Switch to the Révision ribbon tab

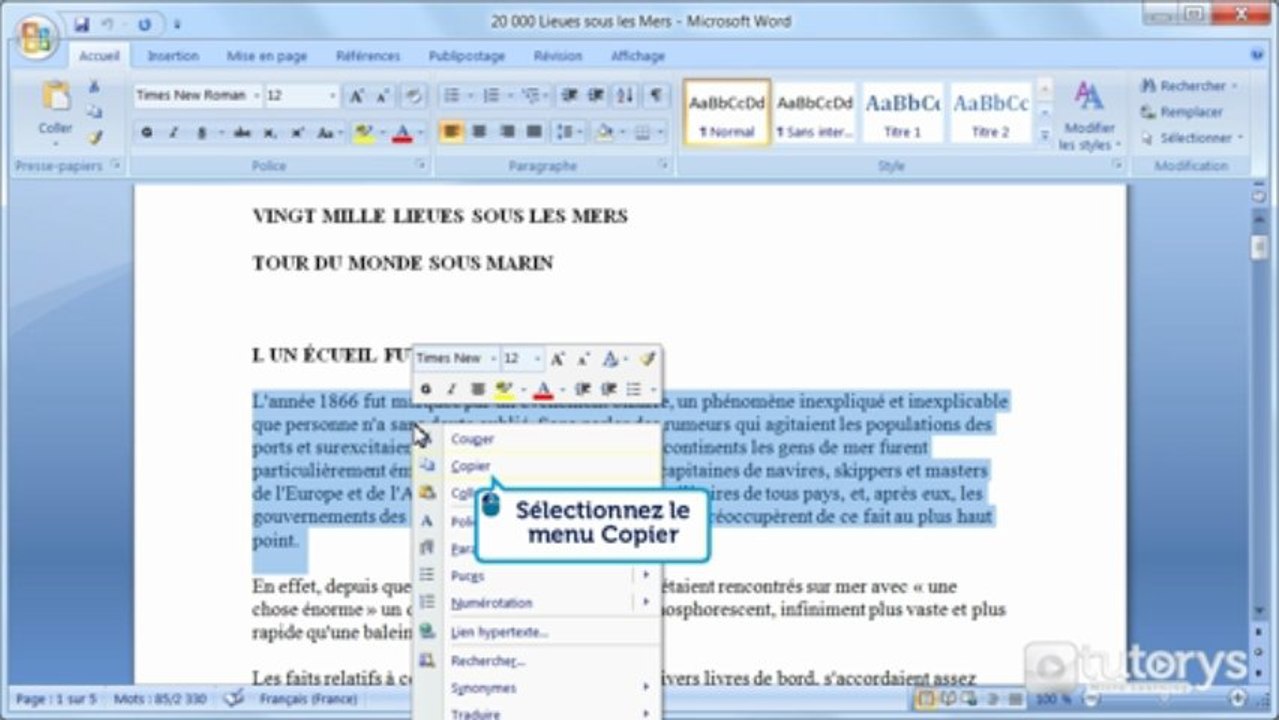(x=557, y=56)
